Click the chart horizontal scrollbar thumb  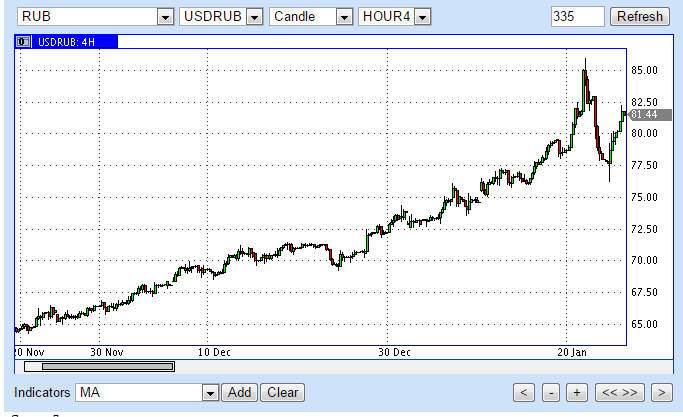(108, 366)
